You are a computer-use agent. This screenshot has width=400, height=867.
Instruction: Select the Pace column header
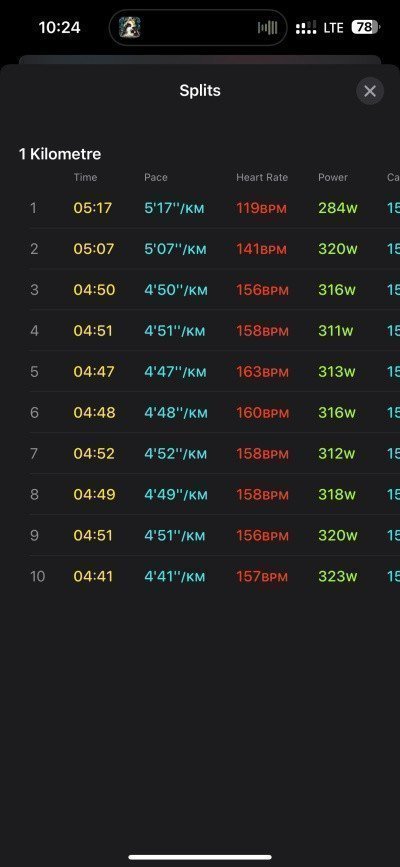click(x=155, y=177)
